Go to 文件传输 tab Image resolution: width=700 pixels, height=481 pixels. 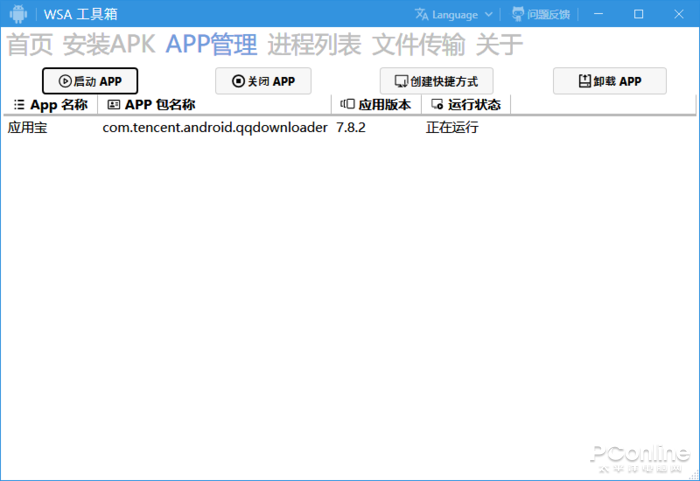pos(418,45)
